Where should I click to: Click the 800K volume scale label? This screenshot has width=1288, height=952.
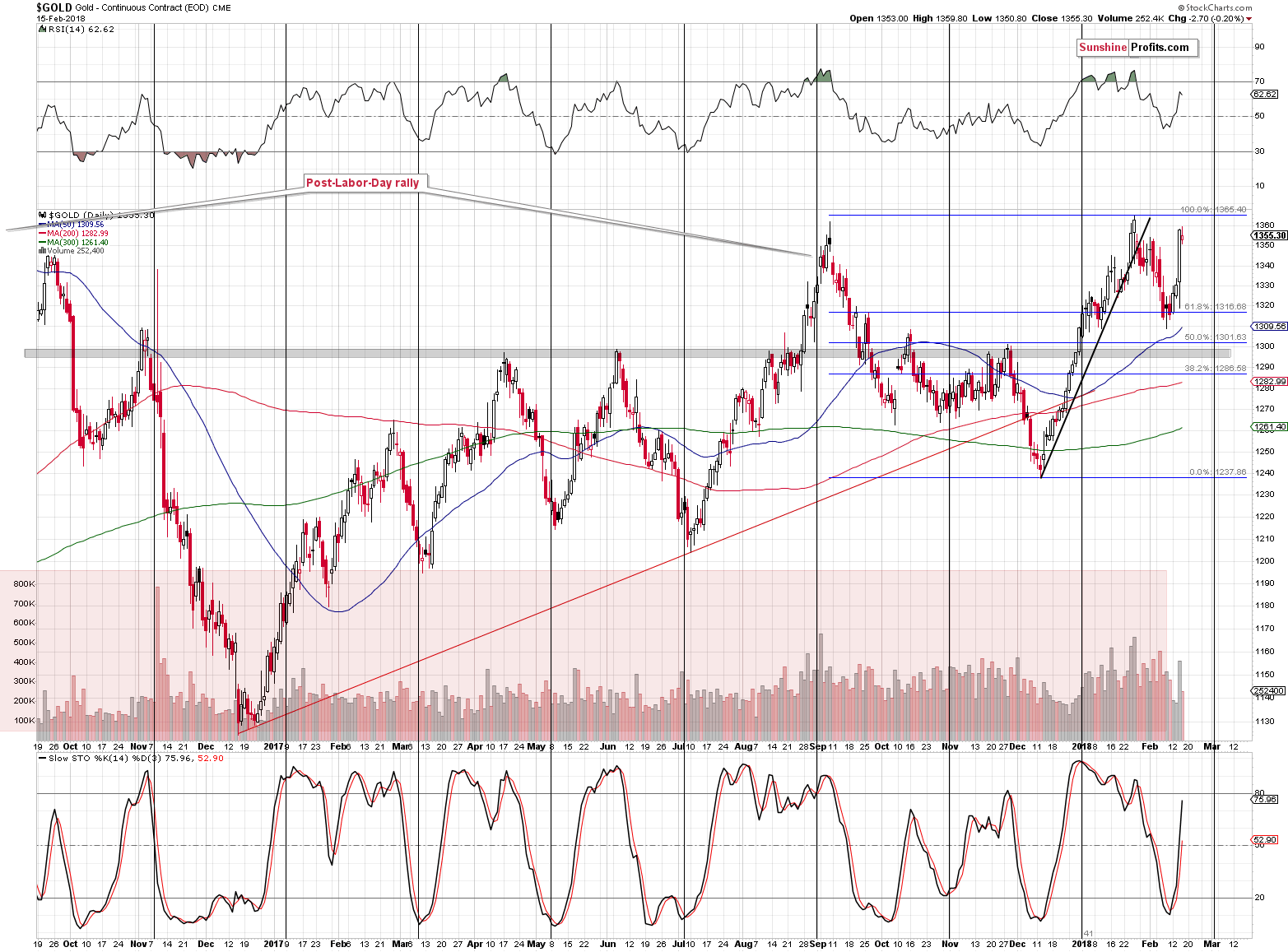(24, 584)
